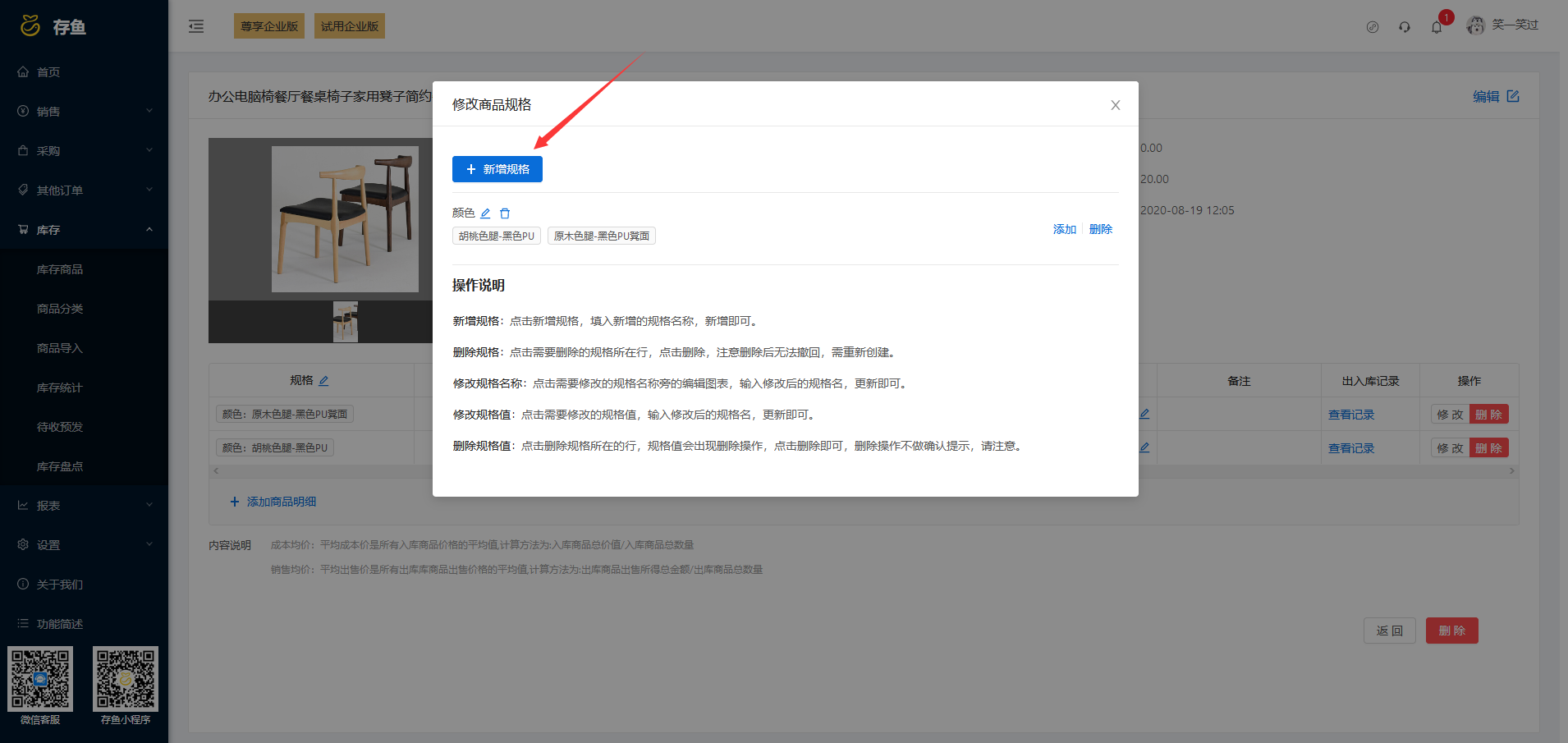Open notifications bell icon
Image resolution: width=1568 pixels, height=743 pixels.
[x=1437, y=27]
